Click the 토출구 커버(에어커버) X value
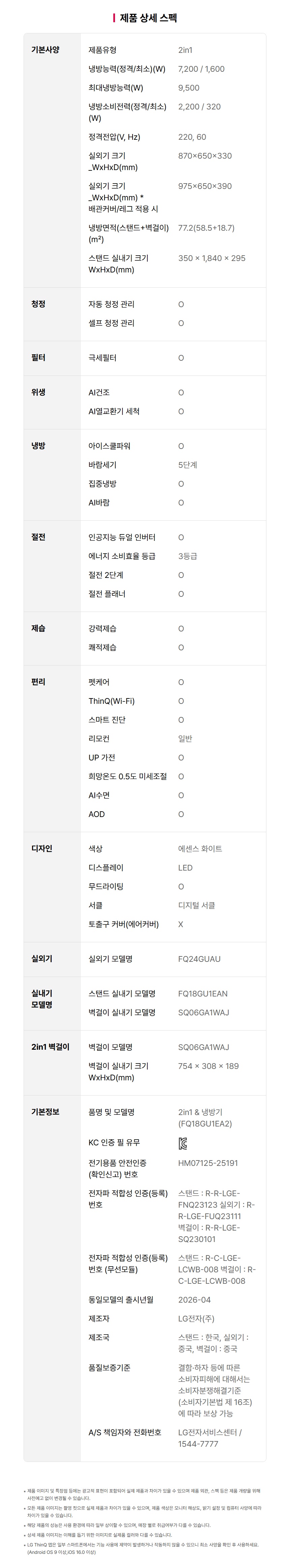The image size is (290, 1568). click(180, 924)
